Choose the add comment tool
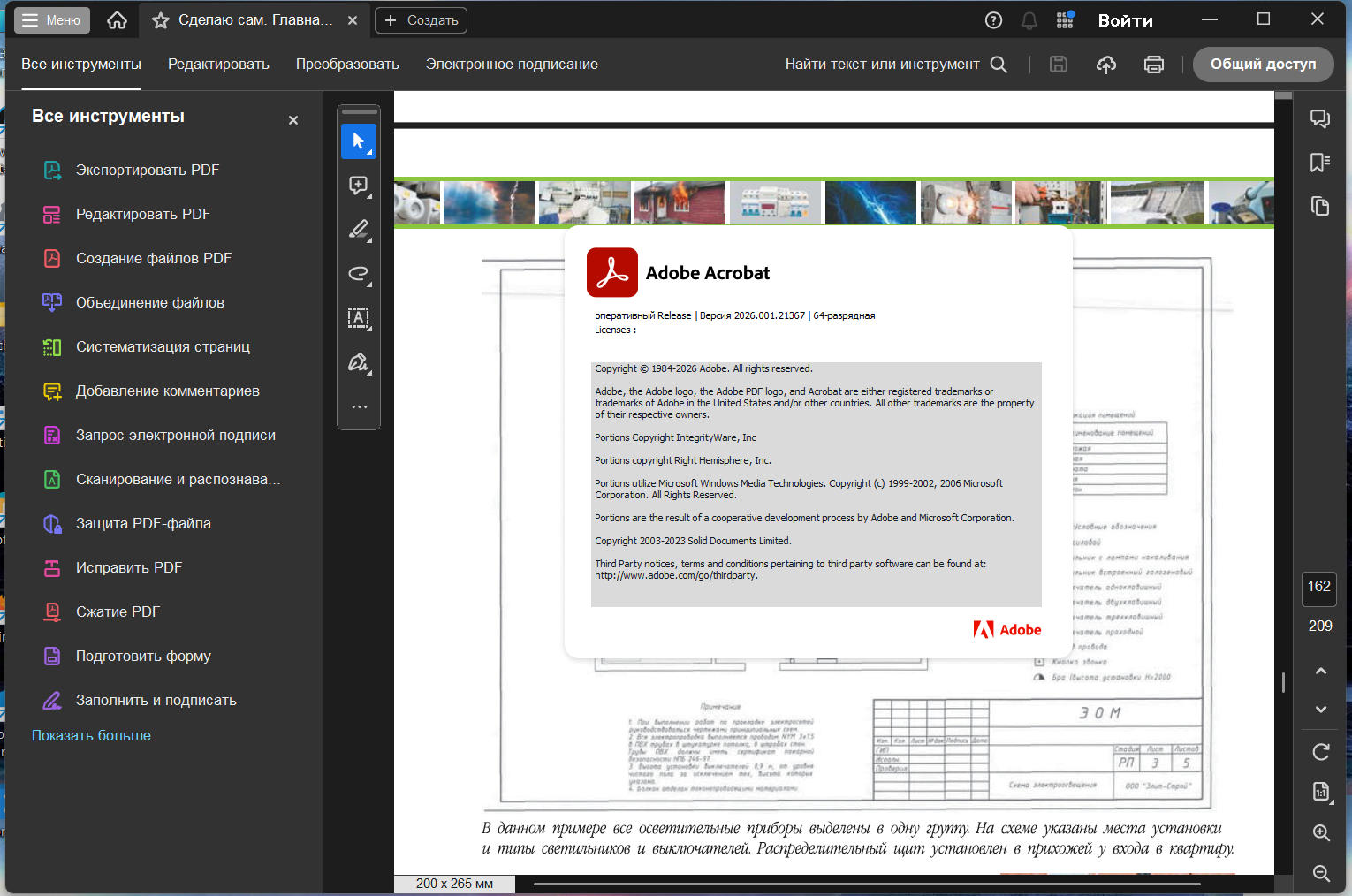This screenshot has height=896, width=1352. pos(359,186)
